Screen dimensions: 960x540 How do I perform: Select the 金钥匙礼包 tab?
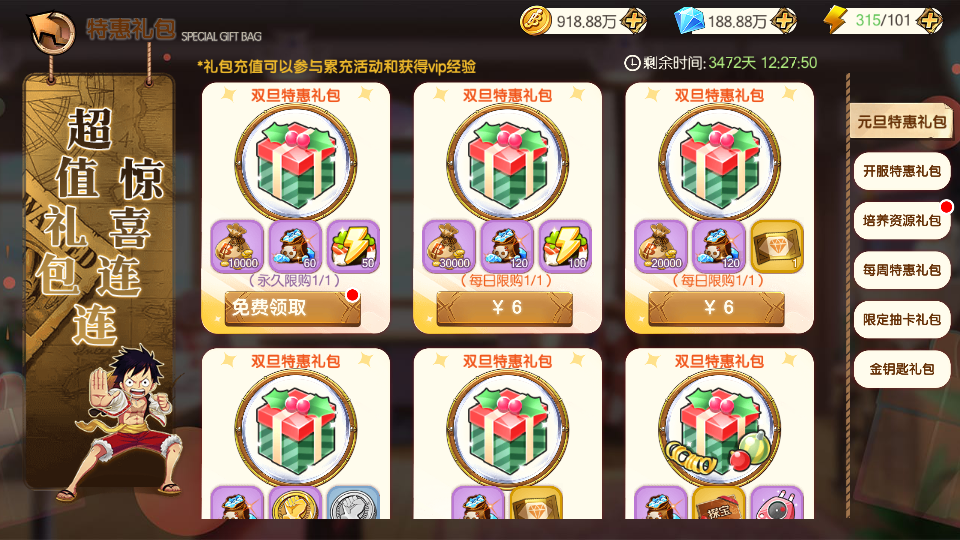(902, 369)
